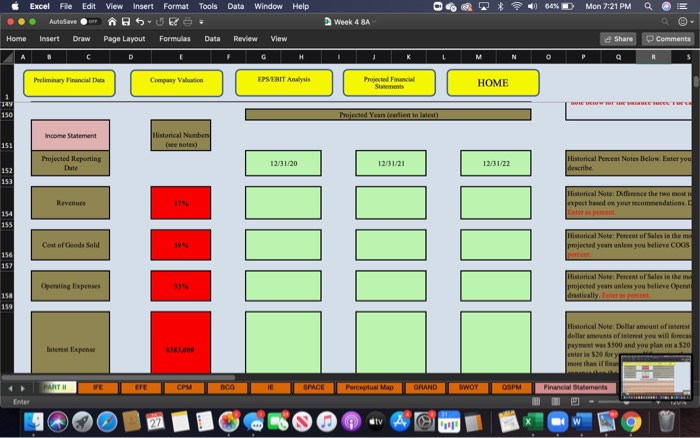Select the QSPM sheet tab
700x438 pixels.
click(x=511, y=388)
